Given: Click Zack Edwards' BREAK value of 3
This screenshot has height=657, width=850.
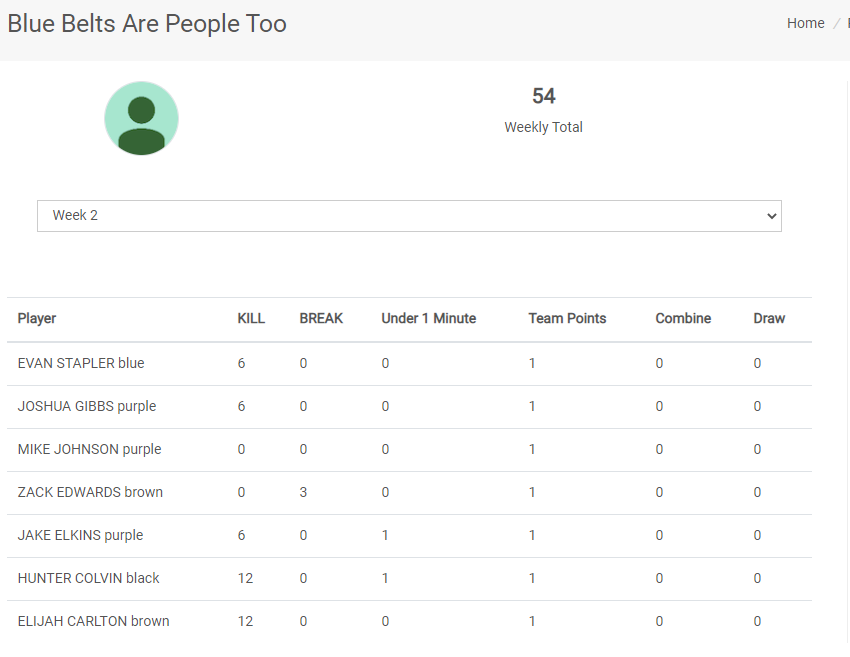Looking at the screenshot, I should click(303, 493).
